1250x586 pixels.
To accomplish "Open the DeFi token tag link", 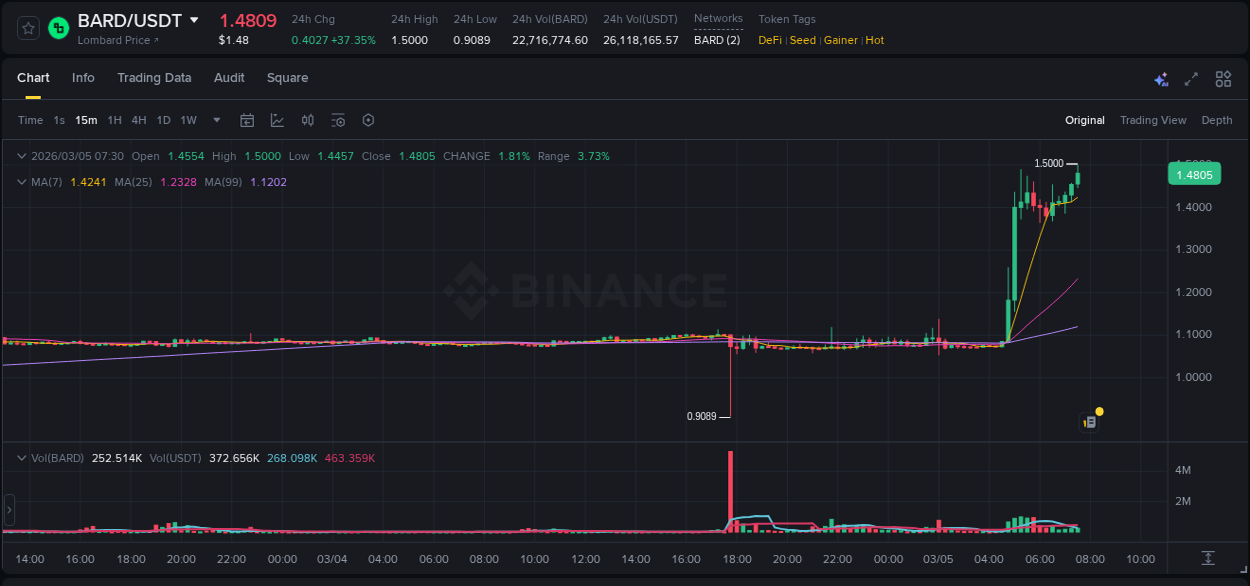I will point(769,40).
